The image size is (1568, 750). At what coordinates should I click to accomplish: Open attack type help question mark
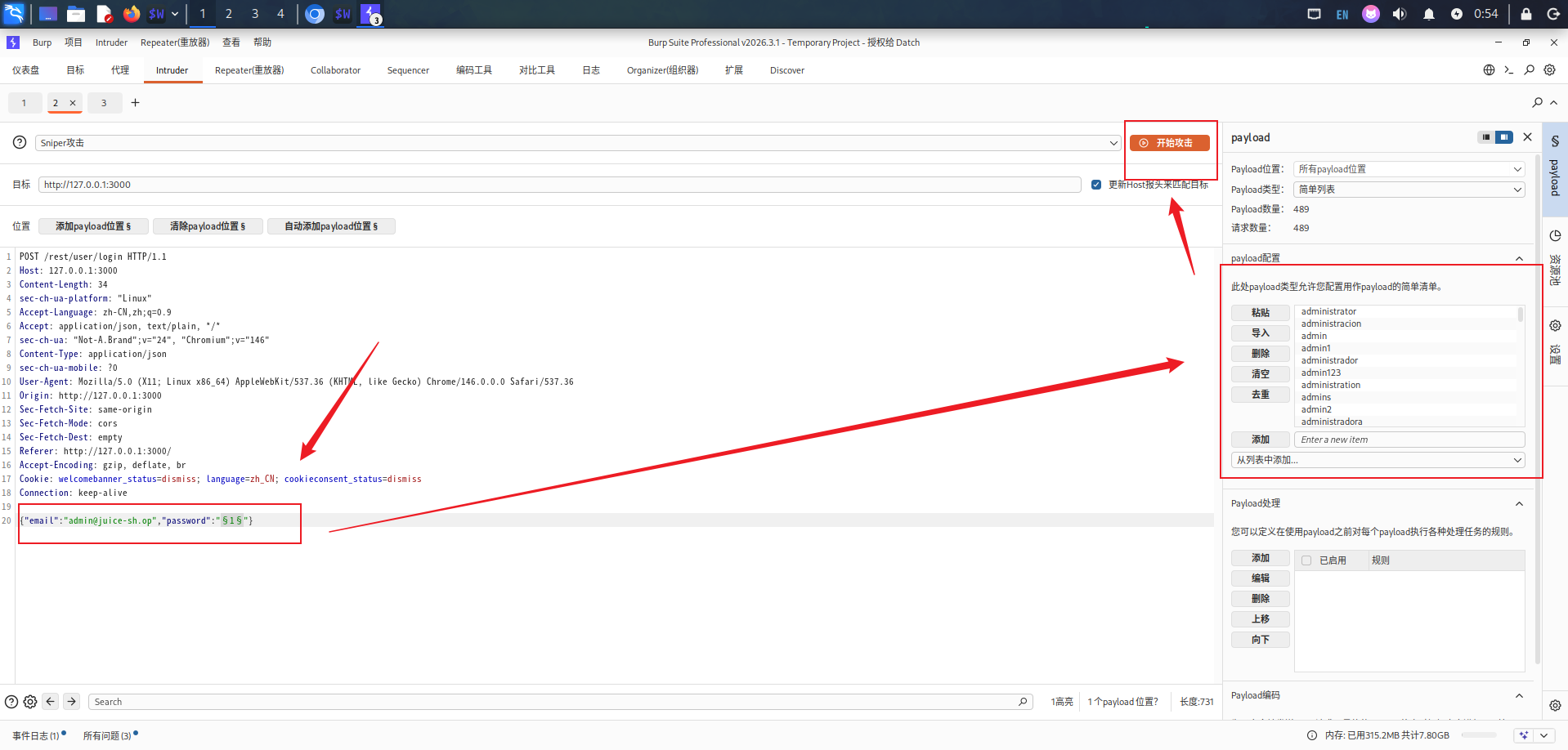[x=20, y=142]
